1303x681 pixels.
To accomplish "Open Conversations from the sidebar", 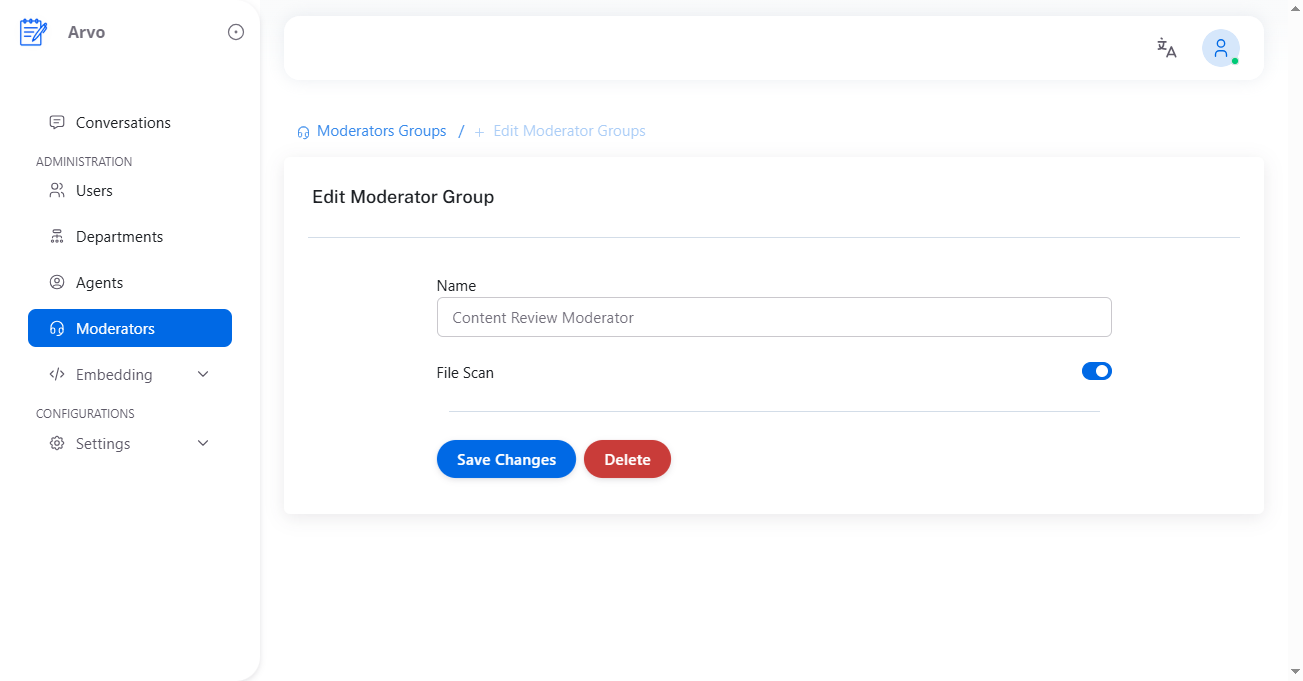I will [x=123, y=121].
